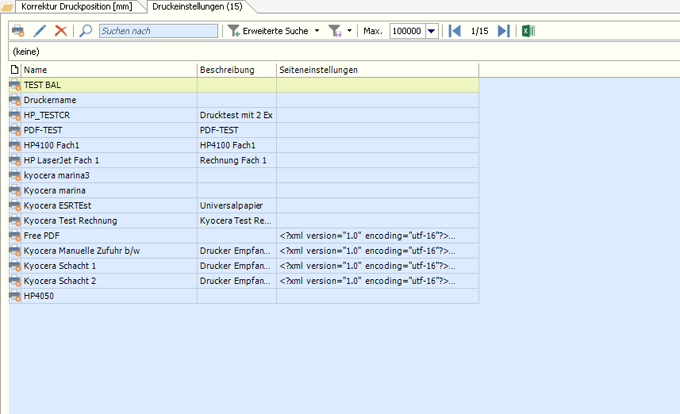
Task: Select Kyocera Manuelle Zufuhr b/w row
Action: (x=244, y=251)
